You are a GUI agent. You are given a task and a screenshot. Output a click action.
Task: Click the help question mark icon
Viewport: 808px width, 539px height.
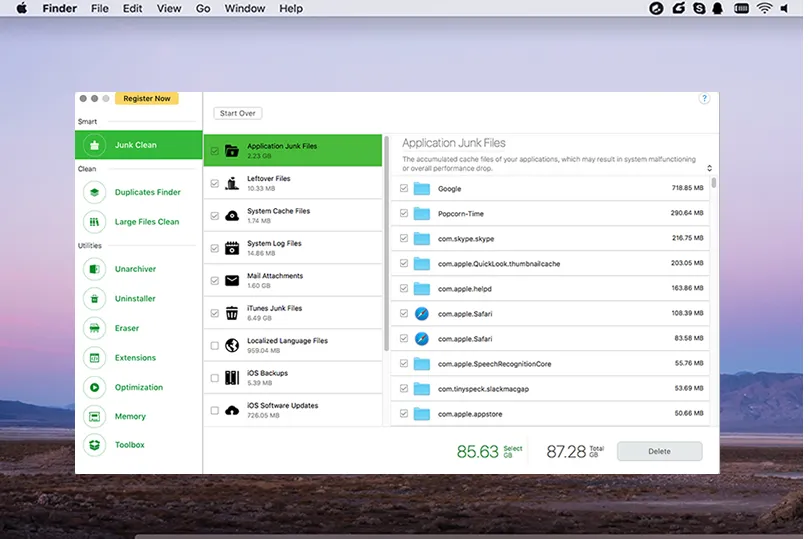(x=704, y=99)
